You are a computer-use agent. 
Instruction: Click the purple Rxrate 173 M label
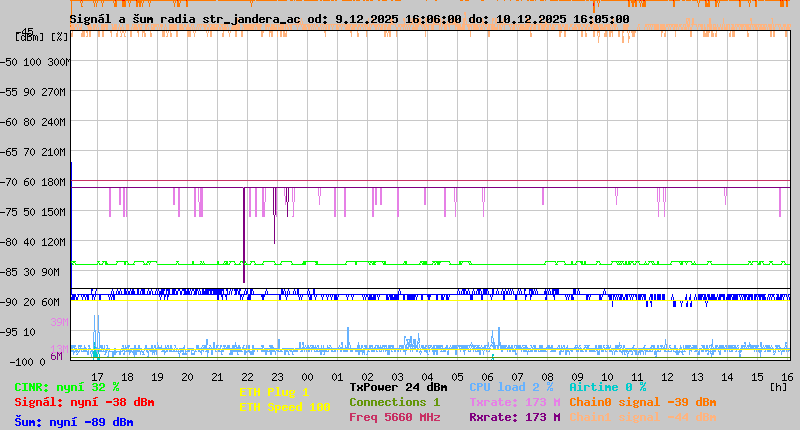514,417
